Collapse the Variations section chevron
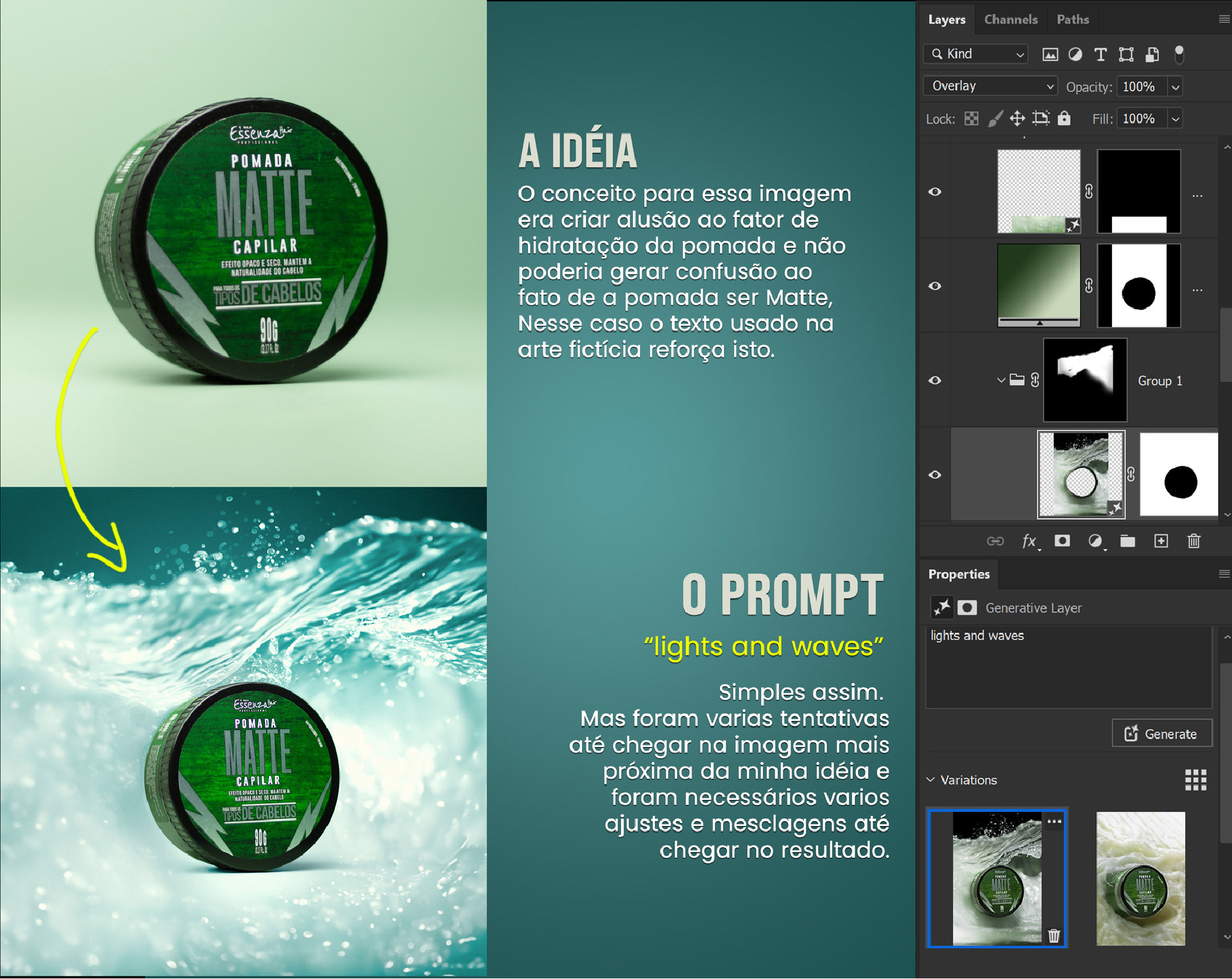 click(930, 780)
